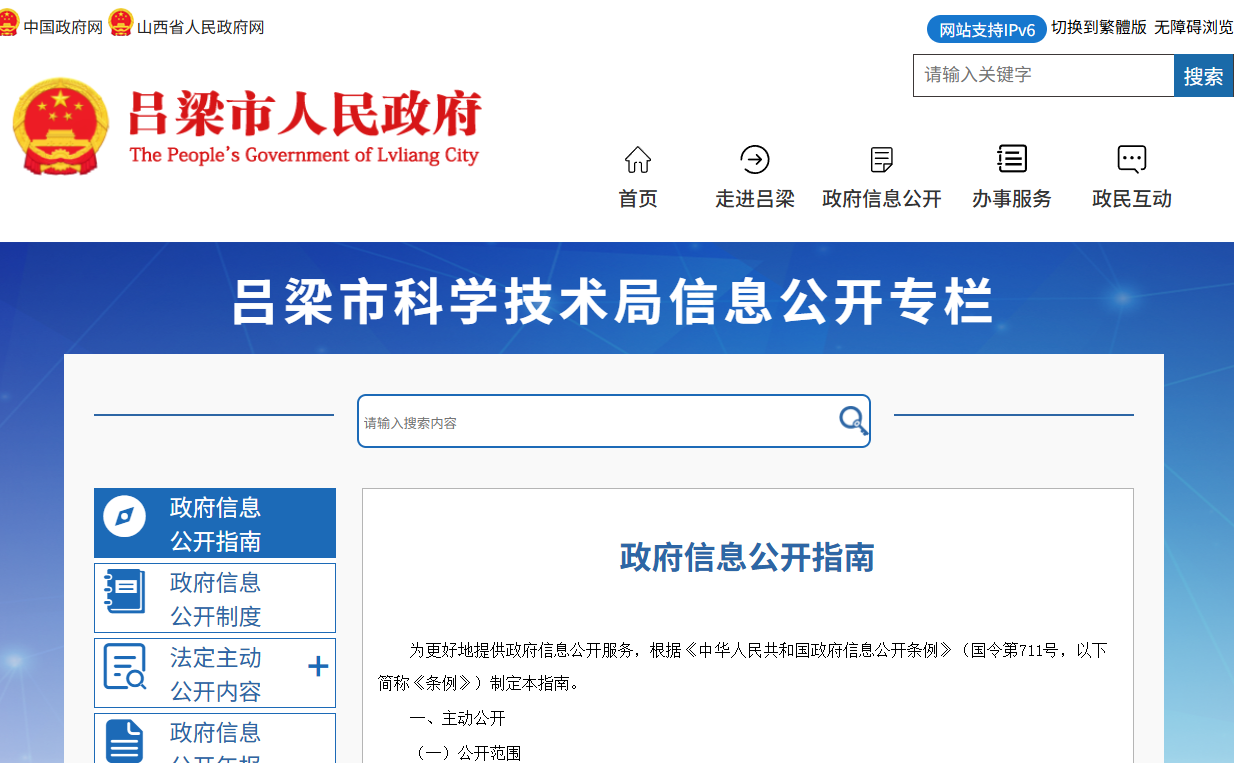
Task: Open 无障碍浏览 accessibility mode
Action: click(x=1194, y=27)
